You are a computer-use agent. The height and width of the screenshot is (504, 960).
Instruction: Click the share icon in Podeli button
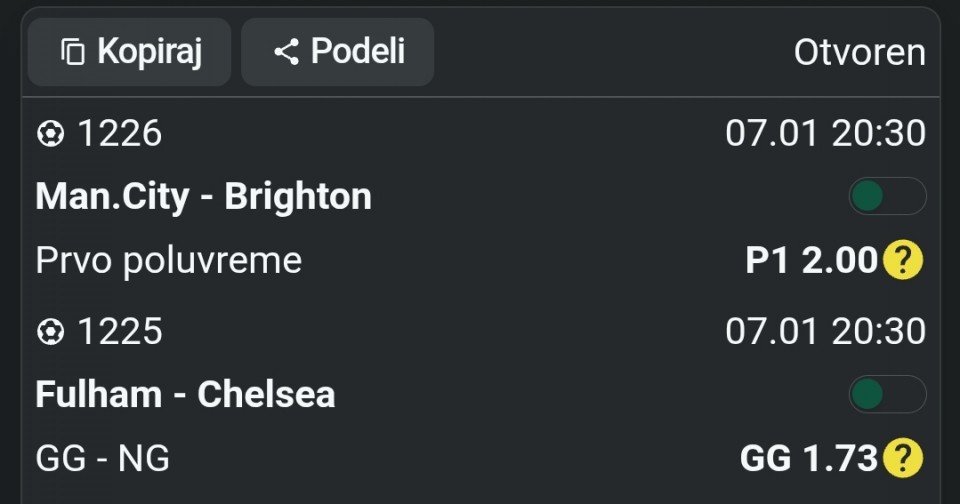[x=286, y=52]
